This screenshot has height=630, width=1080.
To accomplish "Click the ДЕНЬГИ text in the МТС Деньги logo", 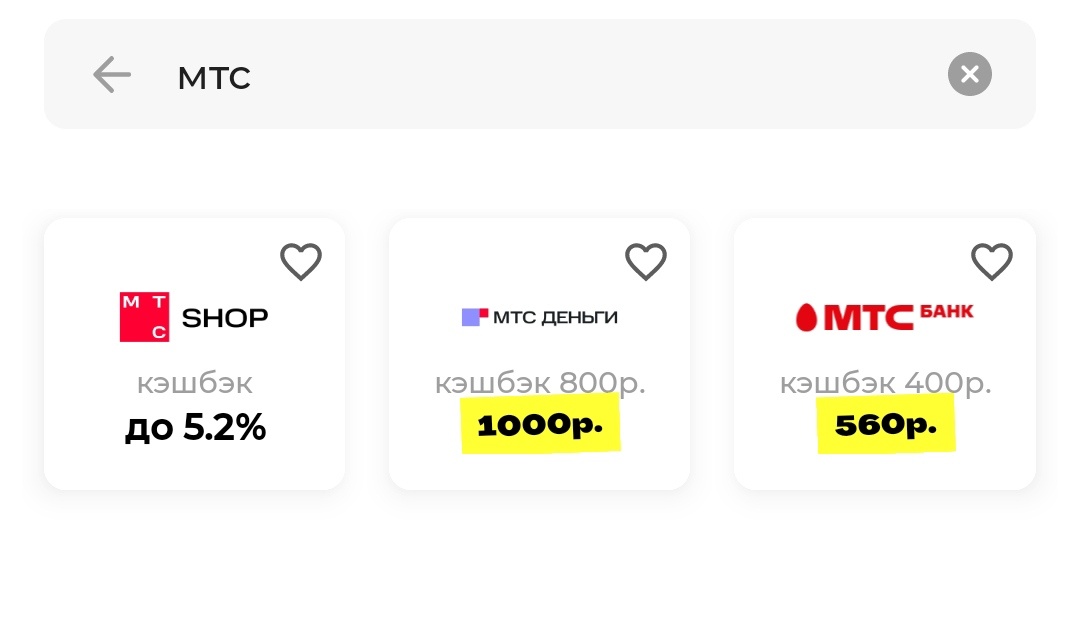I will (579, 318).
